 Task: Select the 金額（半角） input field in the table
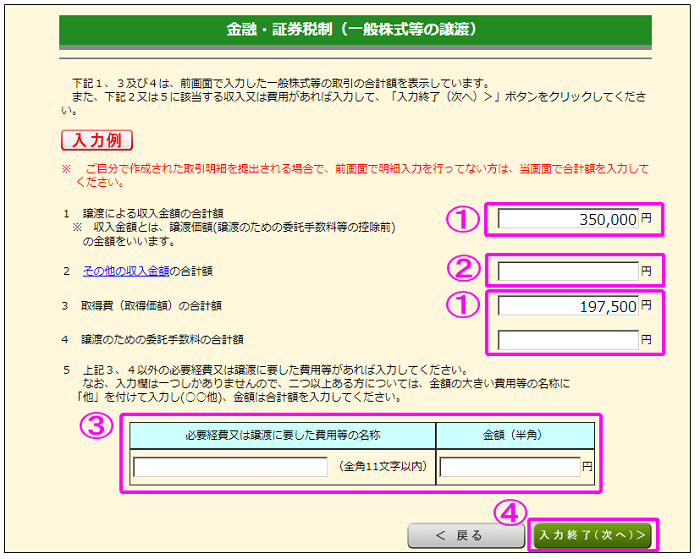pyautogui.click(x=510, y=467)
